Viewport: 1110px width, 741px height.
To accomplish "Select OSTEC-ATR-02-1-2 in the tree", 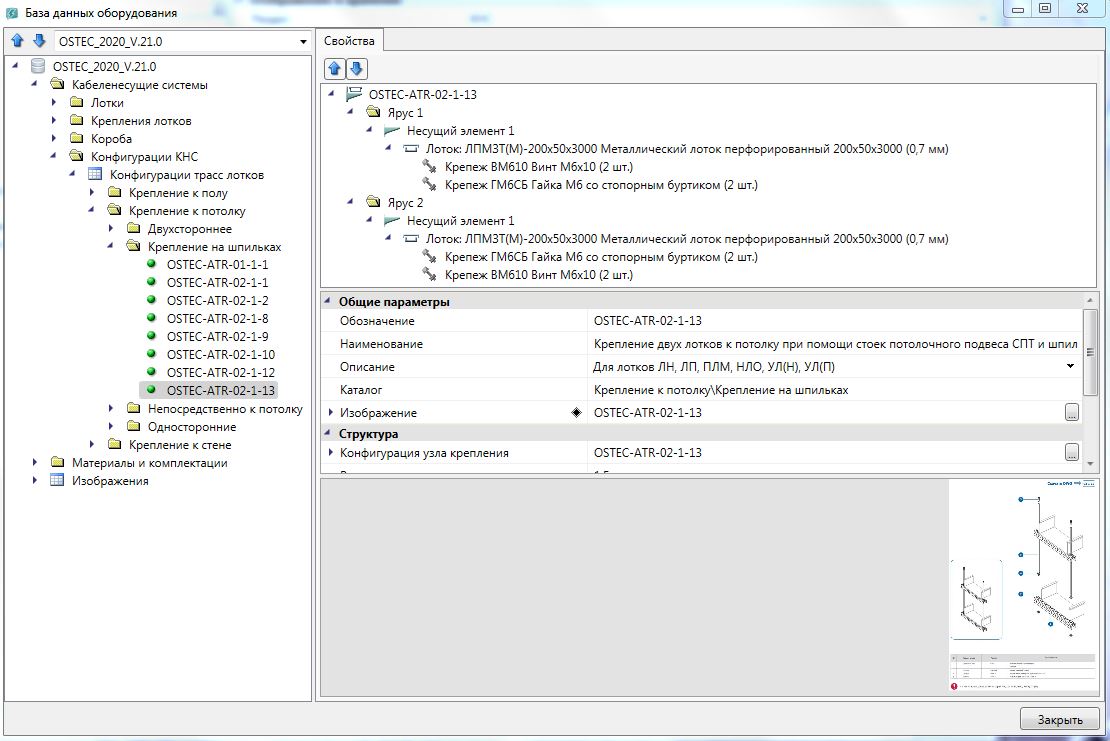I will pyautogui.click(x=217, y=300).
